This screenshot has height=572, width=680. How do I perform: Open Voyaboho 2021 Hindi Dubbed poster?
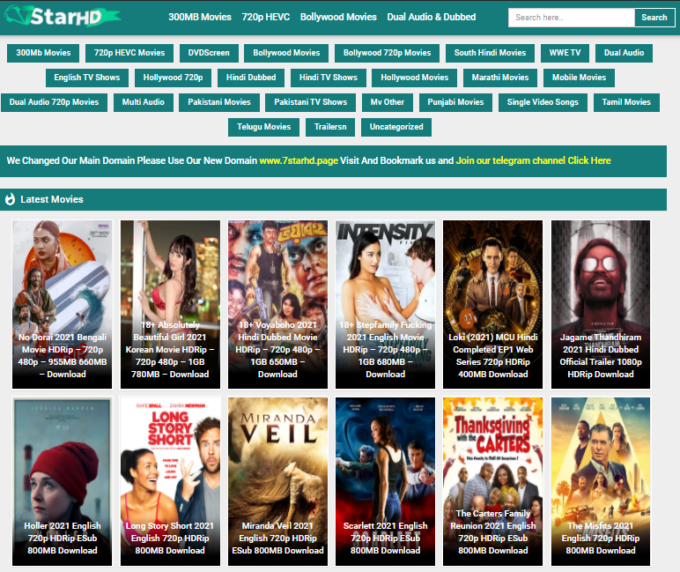pos(278,304)
